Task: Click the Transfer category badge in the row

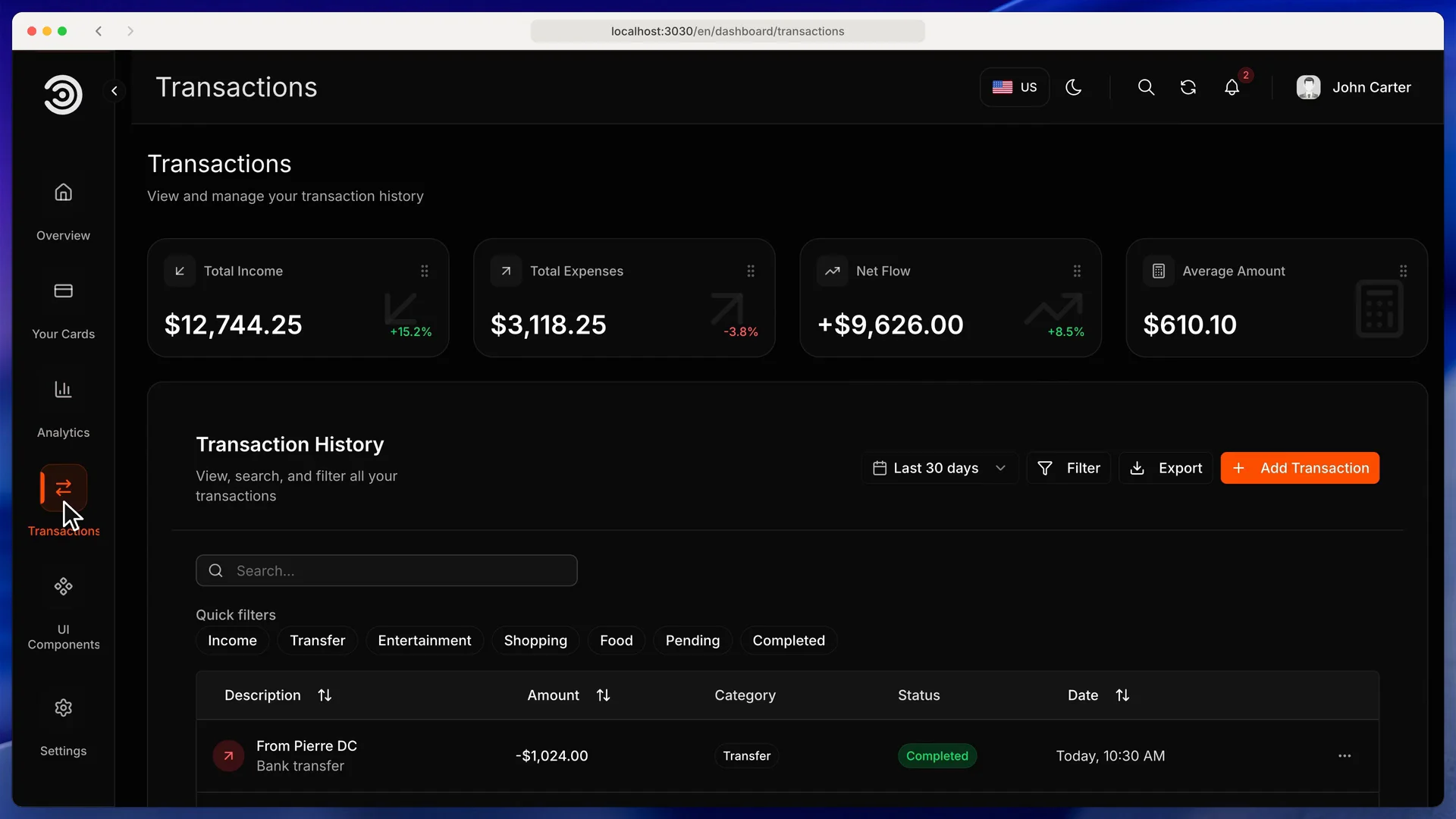Action: [x=746, y=756]
